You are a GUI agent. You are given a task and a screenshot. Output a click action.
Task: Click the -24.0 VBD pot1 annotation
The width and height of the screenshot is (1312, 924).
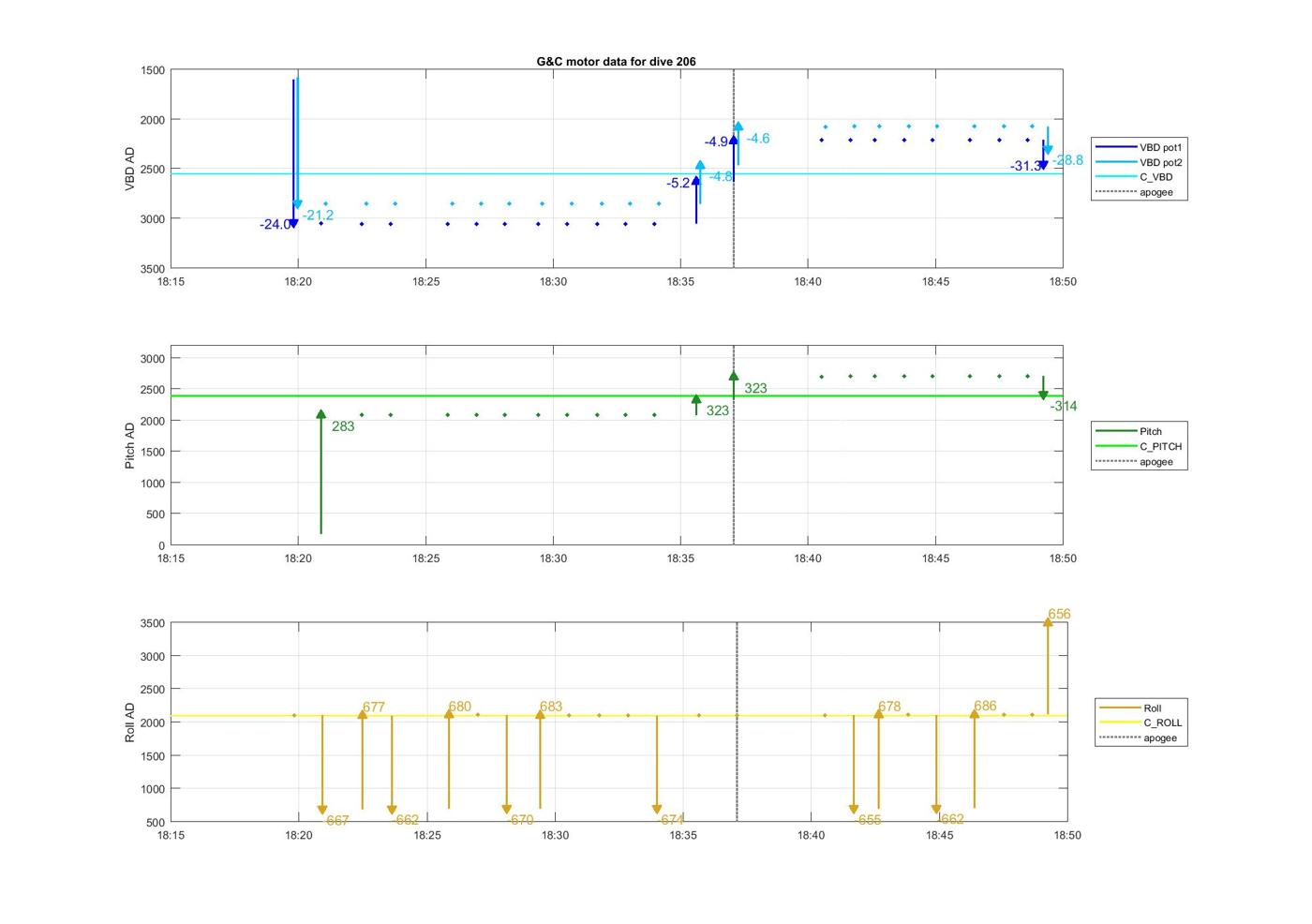276,225
